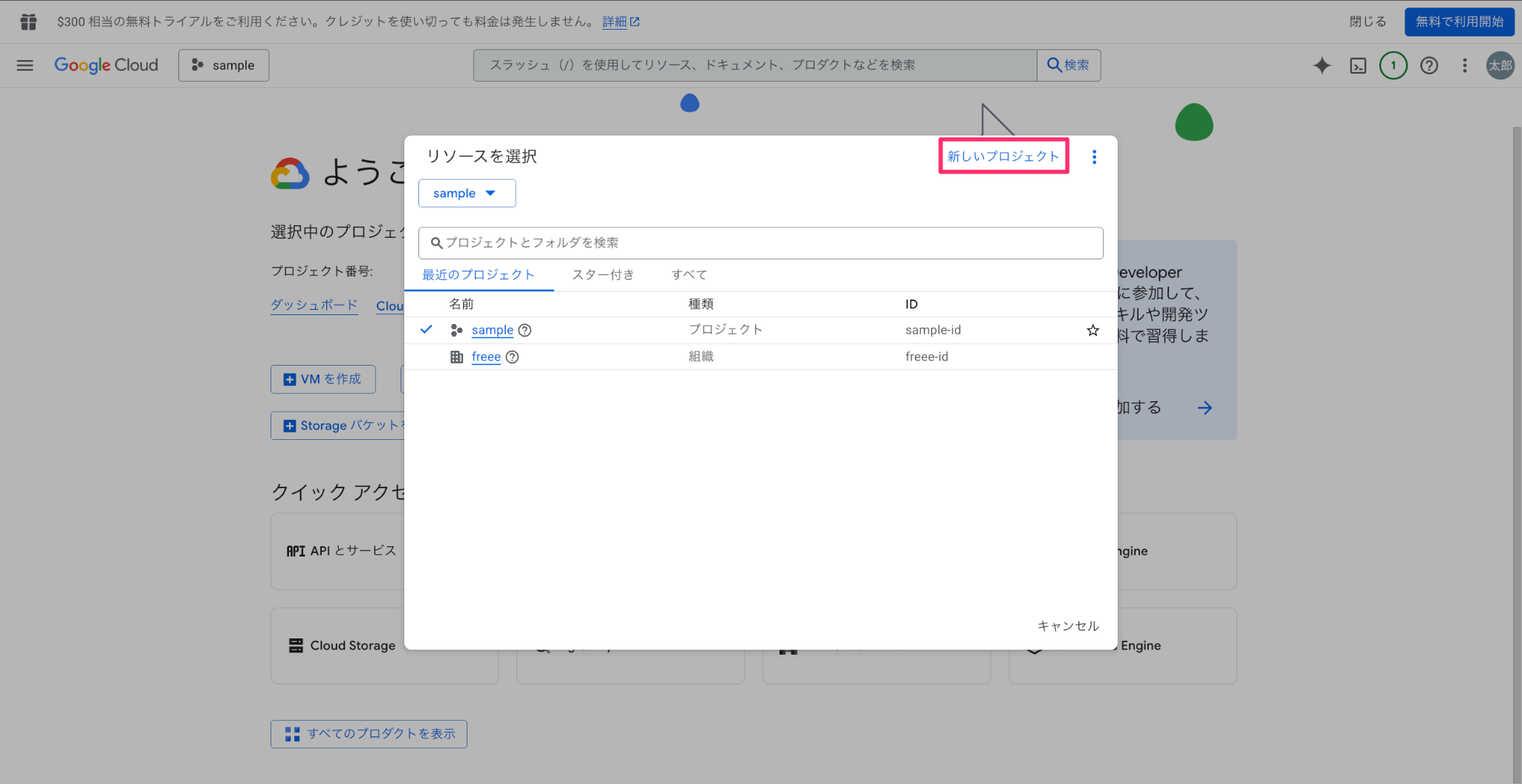Click the 種類 column header
Screen dimensions: 1522x784
coord(701,304)
